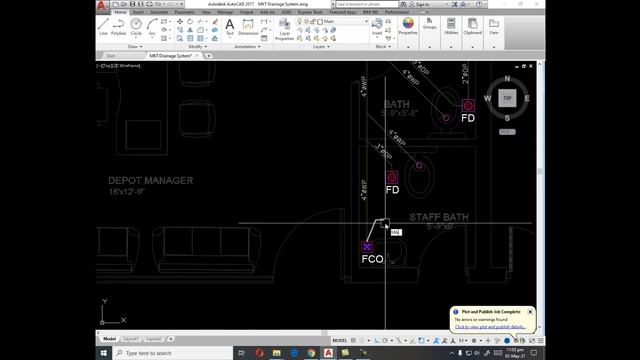Open the Circle tool options arrow
The height and width of the screenshot is (360, 640).
pos(136,38)
